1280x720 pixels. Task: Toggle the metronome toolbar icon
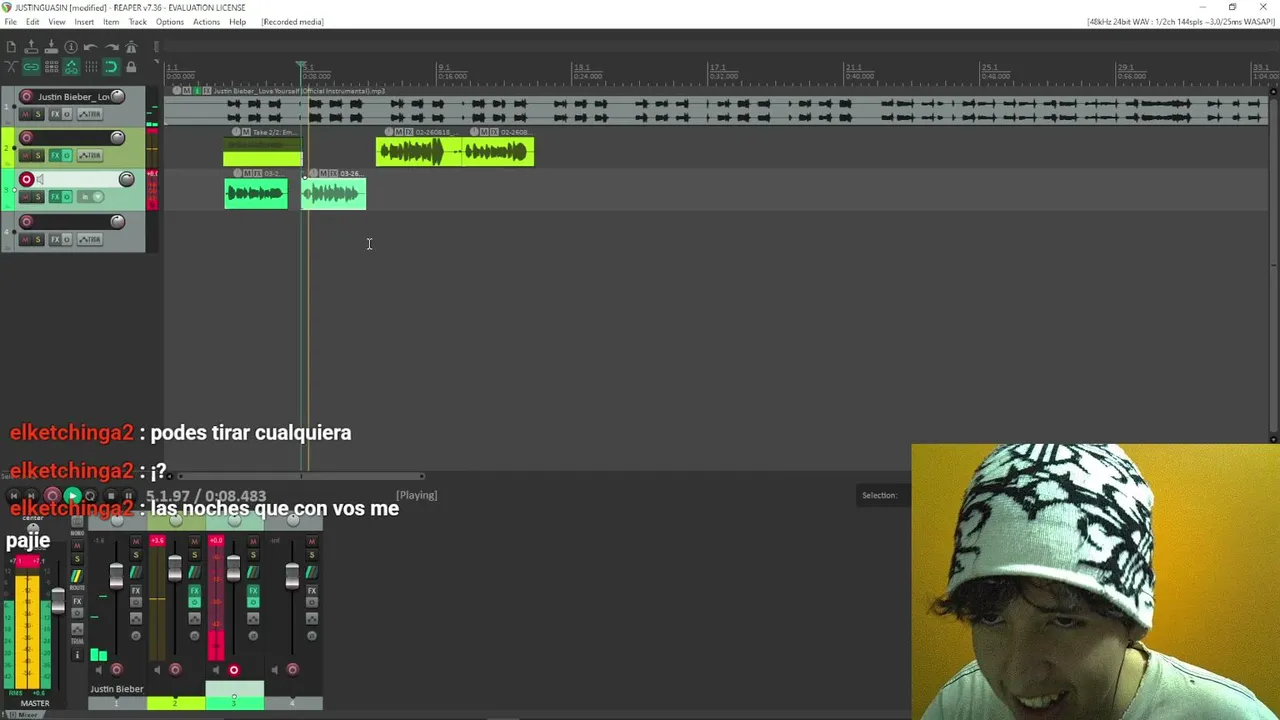pyautogui.click(x=131, y=47)
